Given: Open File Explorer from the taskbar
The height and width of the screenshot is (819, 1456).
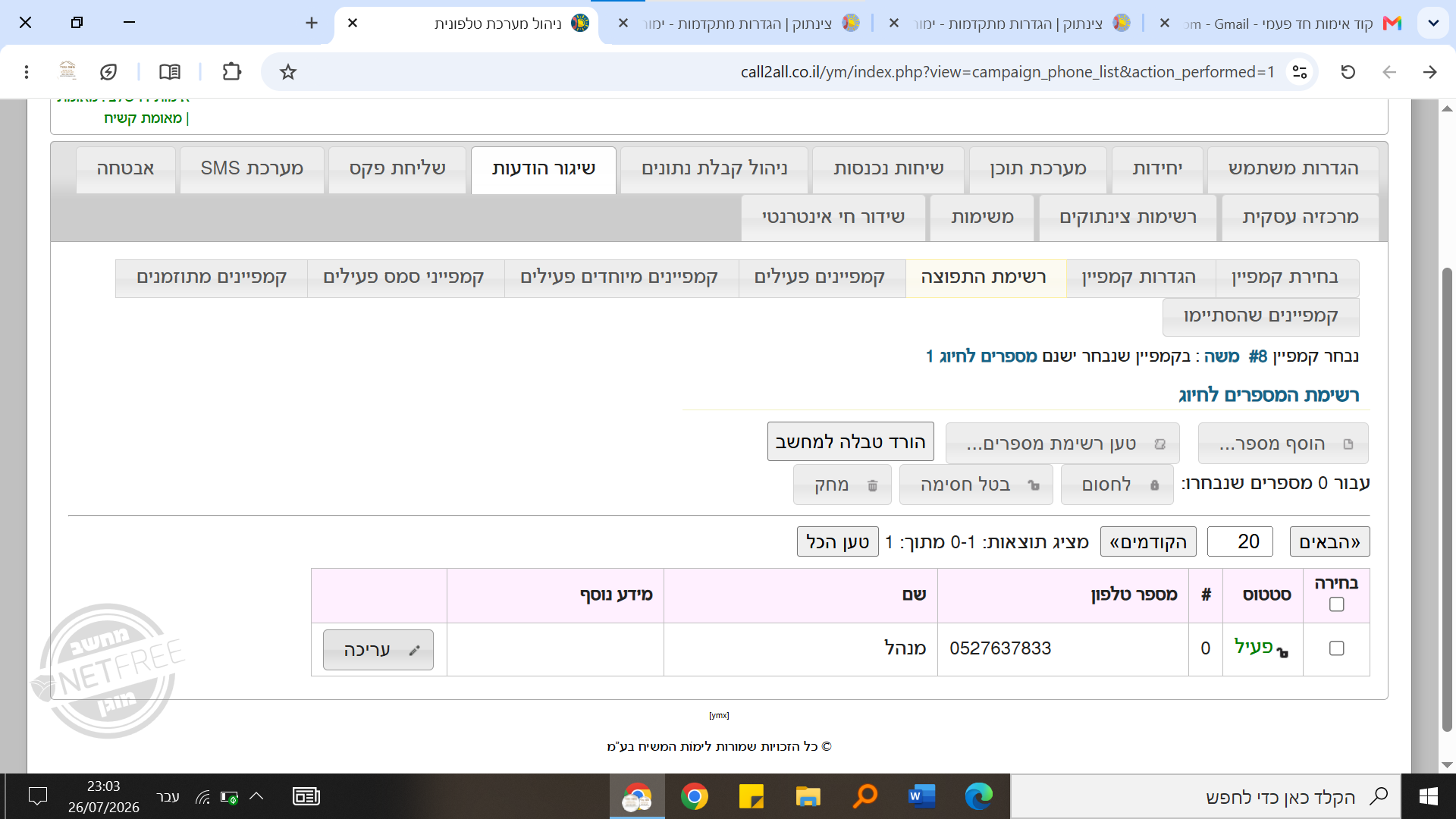Looking at the screenshot, I should point(808,796).
